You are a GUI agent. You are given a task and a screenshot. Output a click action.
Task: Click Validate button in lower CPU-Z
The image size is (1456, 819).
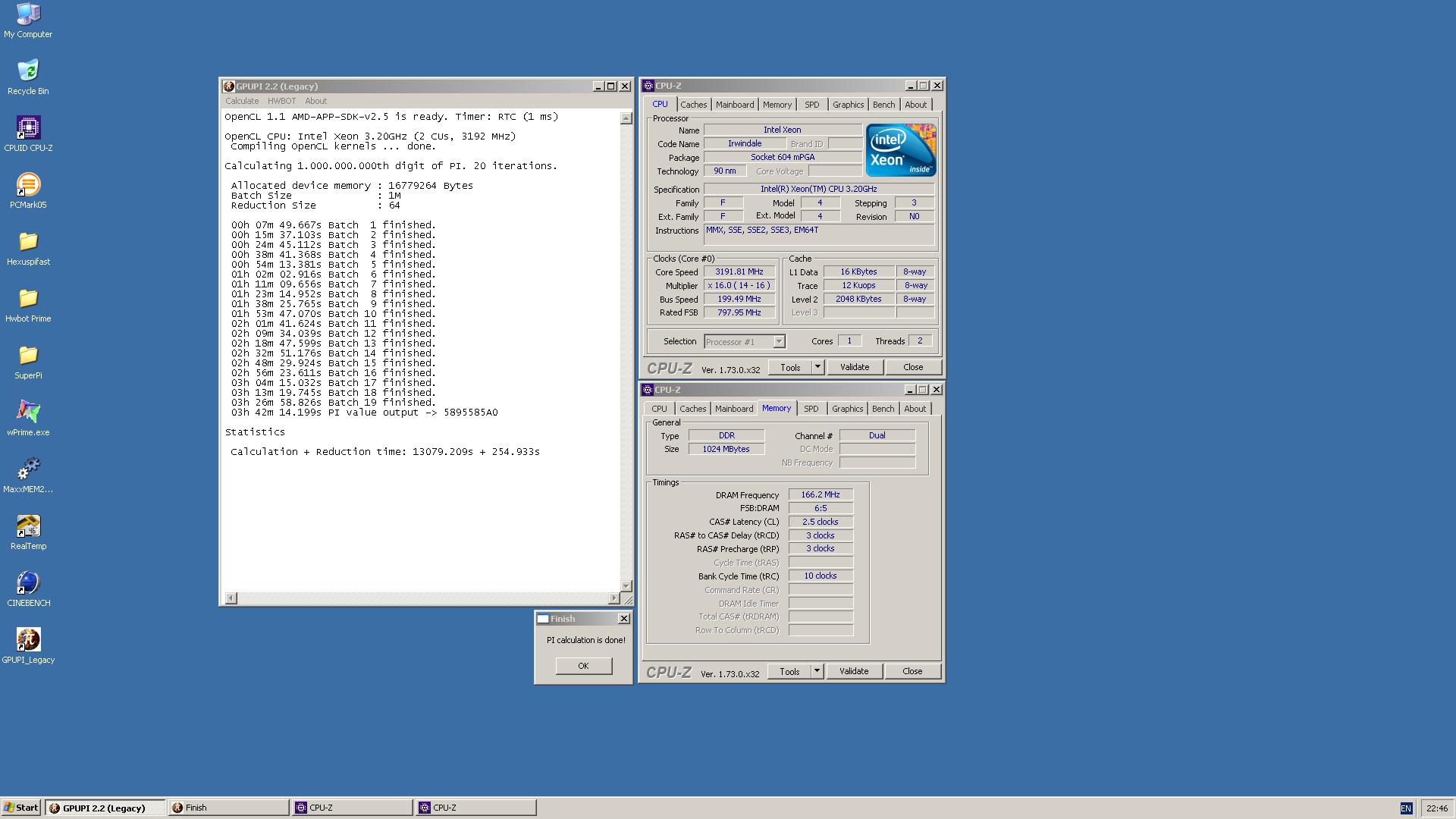[x=854, y=671]
